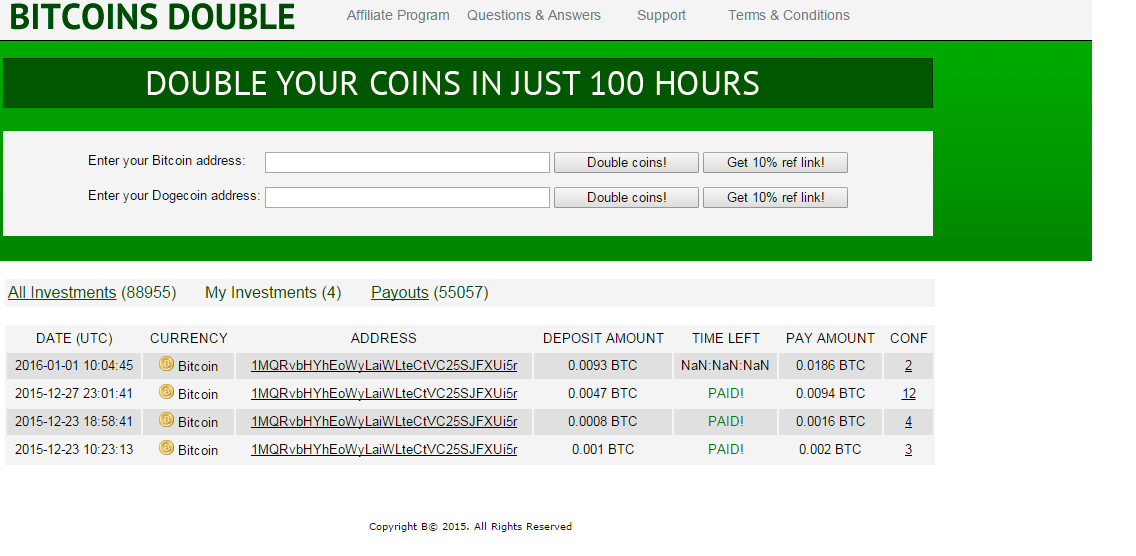Get 10% ref link for Dogecoin

coord(775,197)
